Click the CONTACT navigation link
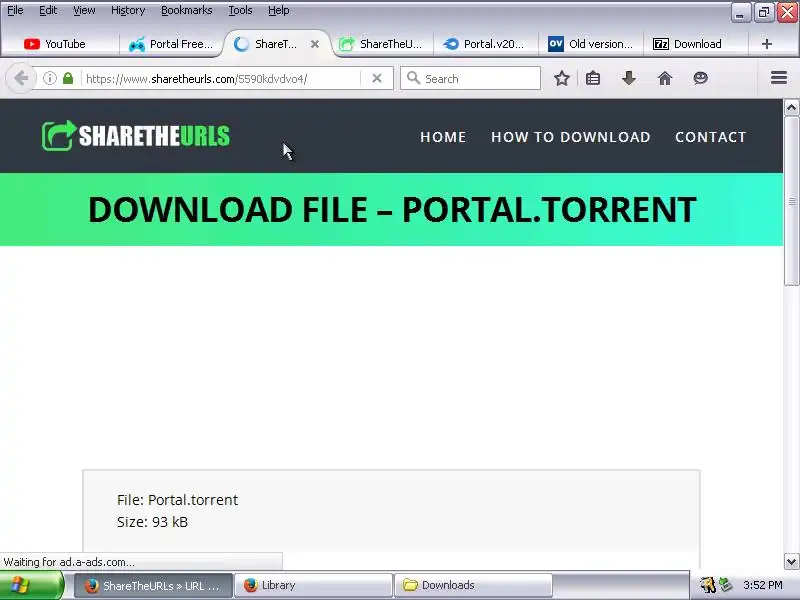This screenshot has height=600, width=800. coord(710,137)
